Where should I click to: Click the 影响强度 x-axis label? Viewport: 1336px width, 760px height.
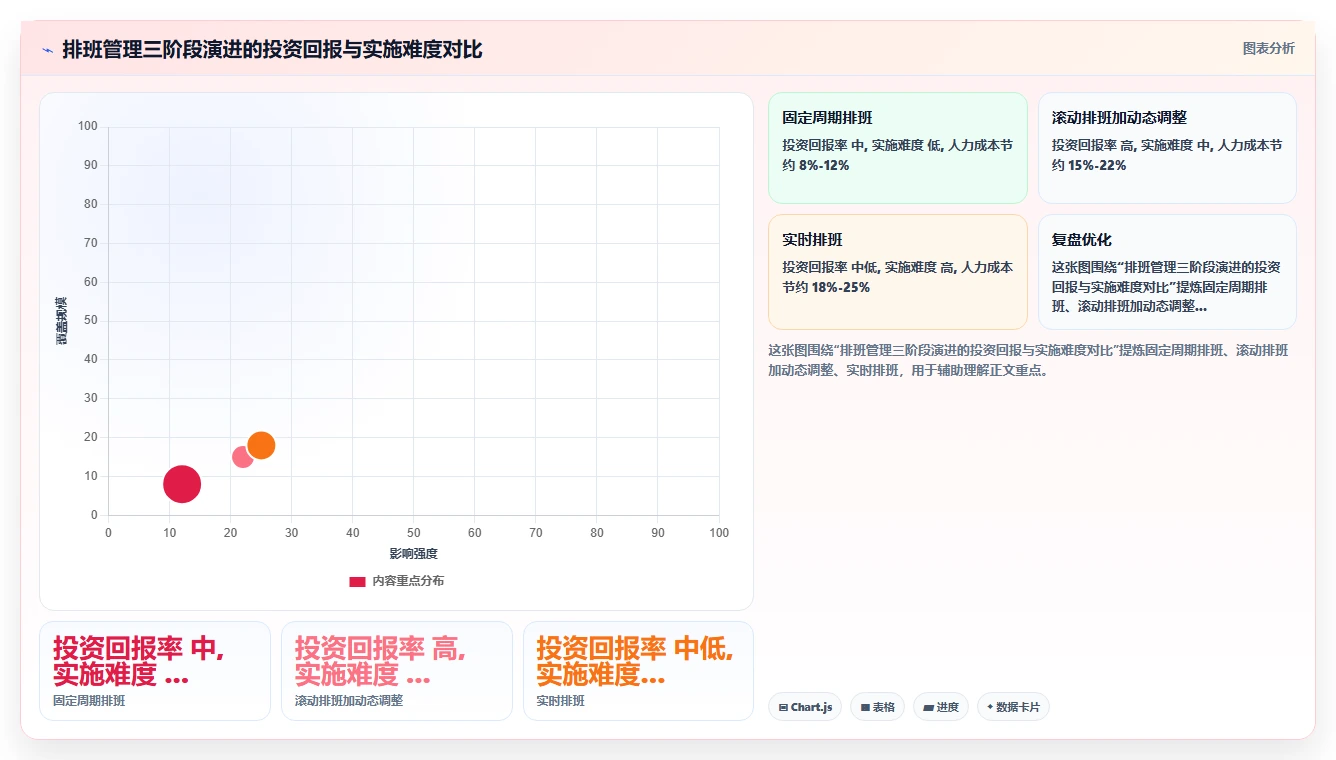click(x=413, y=553)
